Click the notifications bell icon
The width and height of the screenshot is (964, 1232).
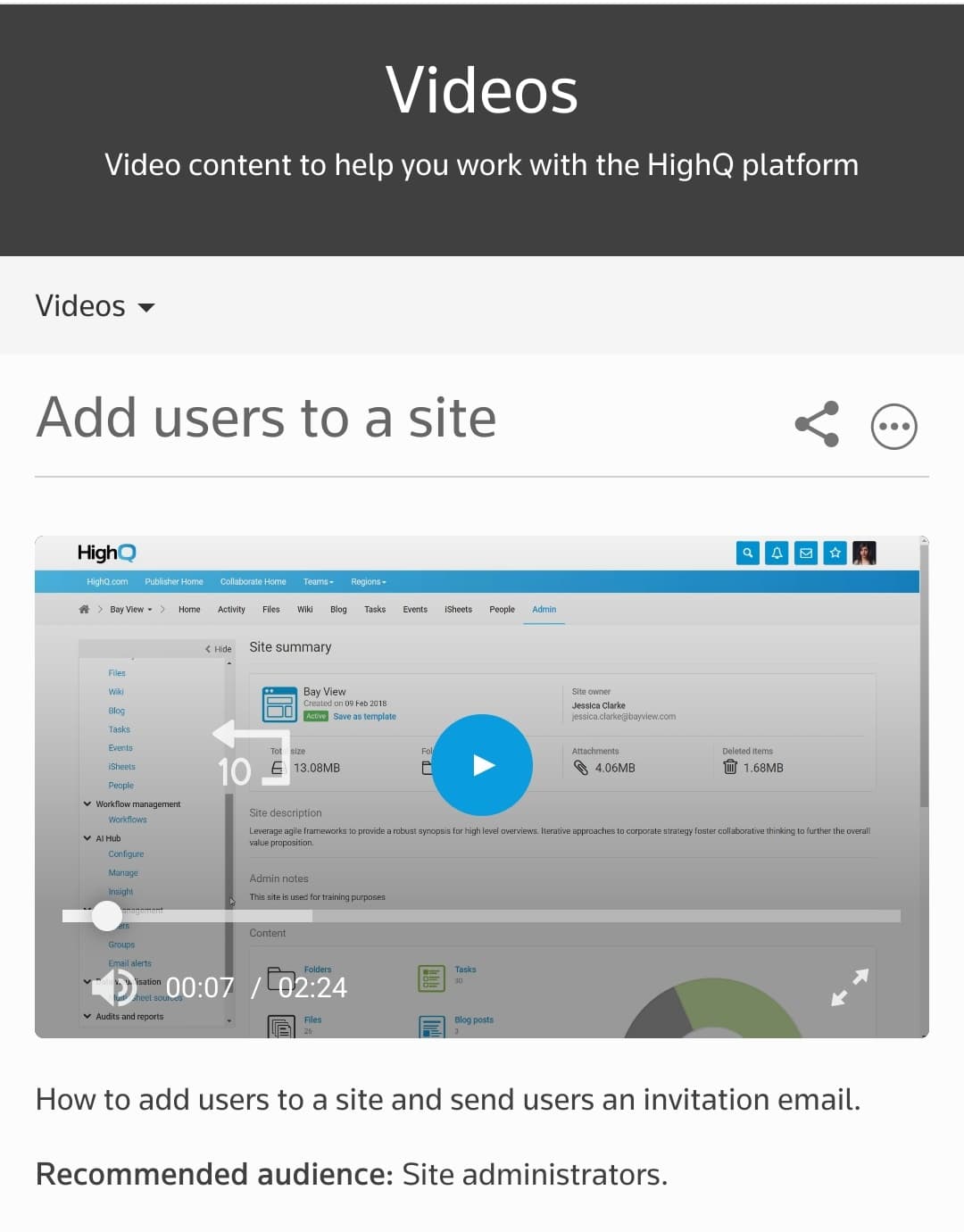coord(777,554)
